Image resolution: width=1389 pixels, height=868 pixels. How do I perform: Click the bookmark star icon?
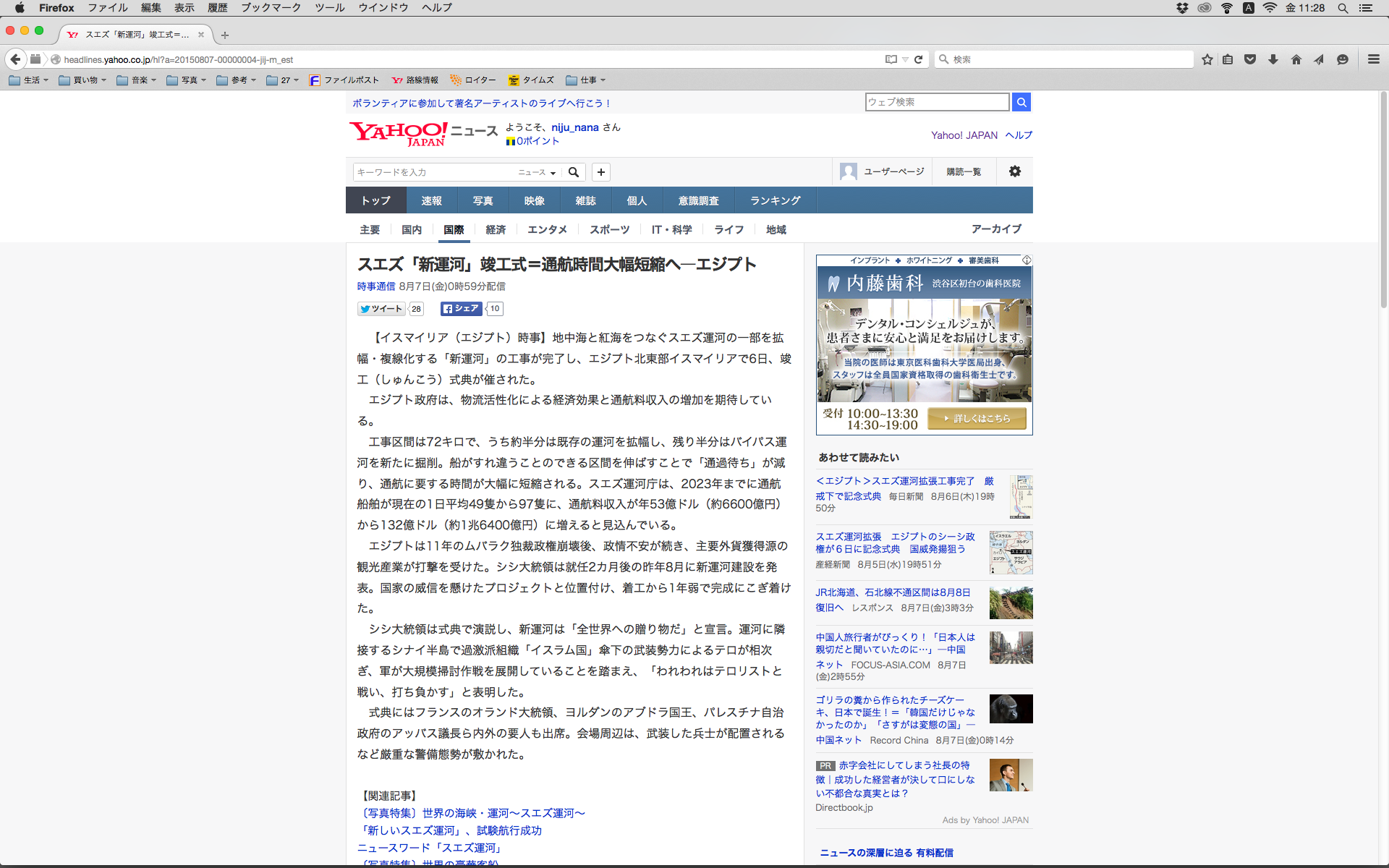point(1207,59)
